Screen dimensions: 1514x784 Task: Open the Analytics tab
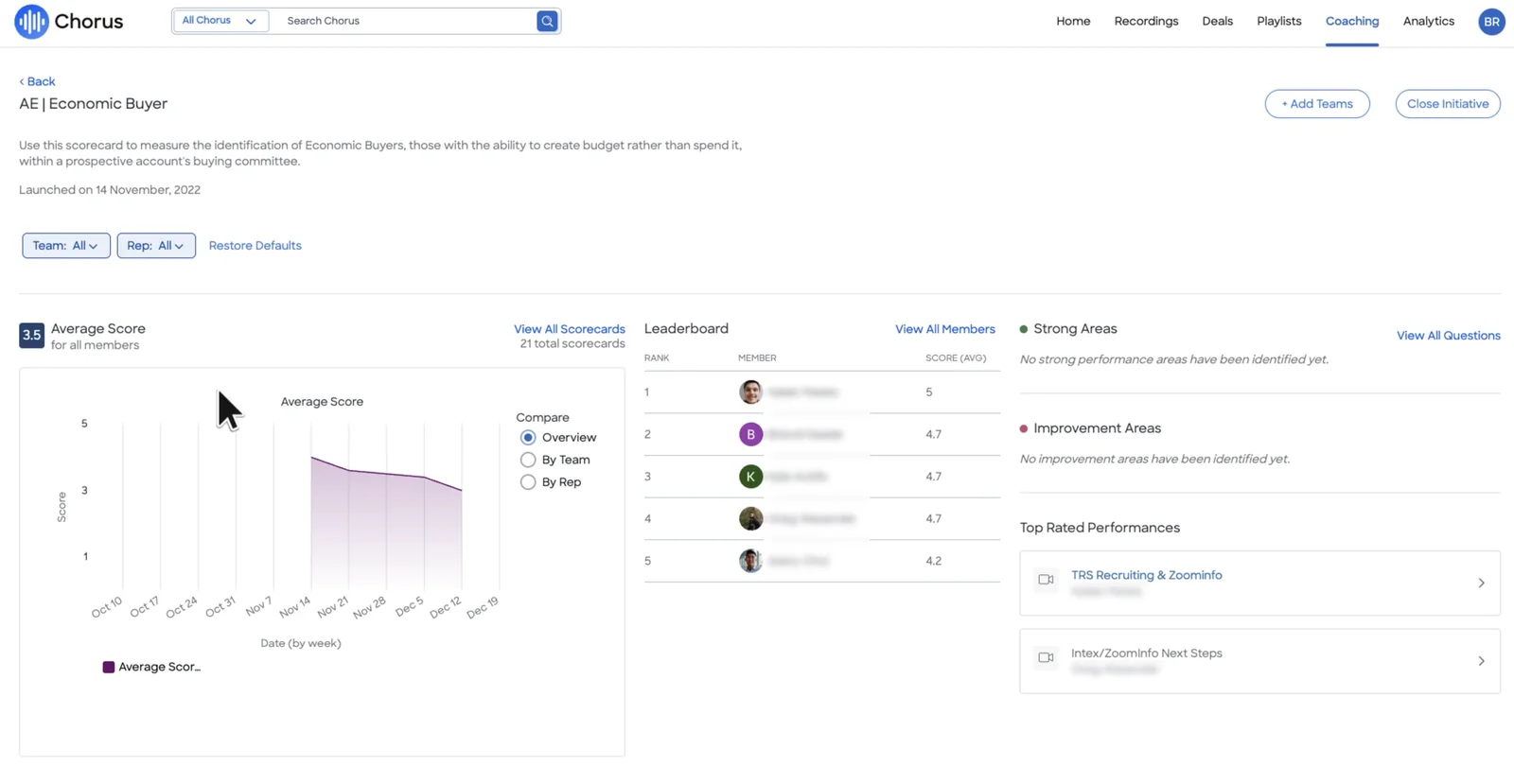[1428, 21]
